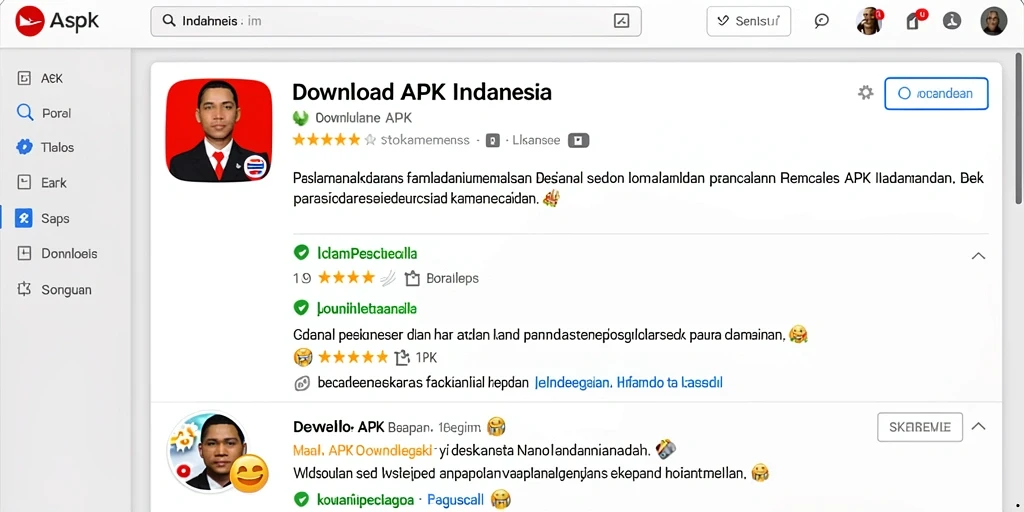
Task: Click the round reviewer avatar with smiley emoji
Action: pos(217,453)
